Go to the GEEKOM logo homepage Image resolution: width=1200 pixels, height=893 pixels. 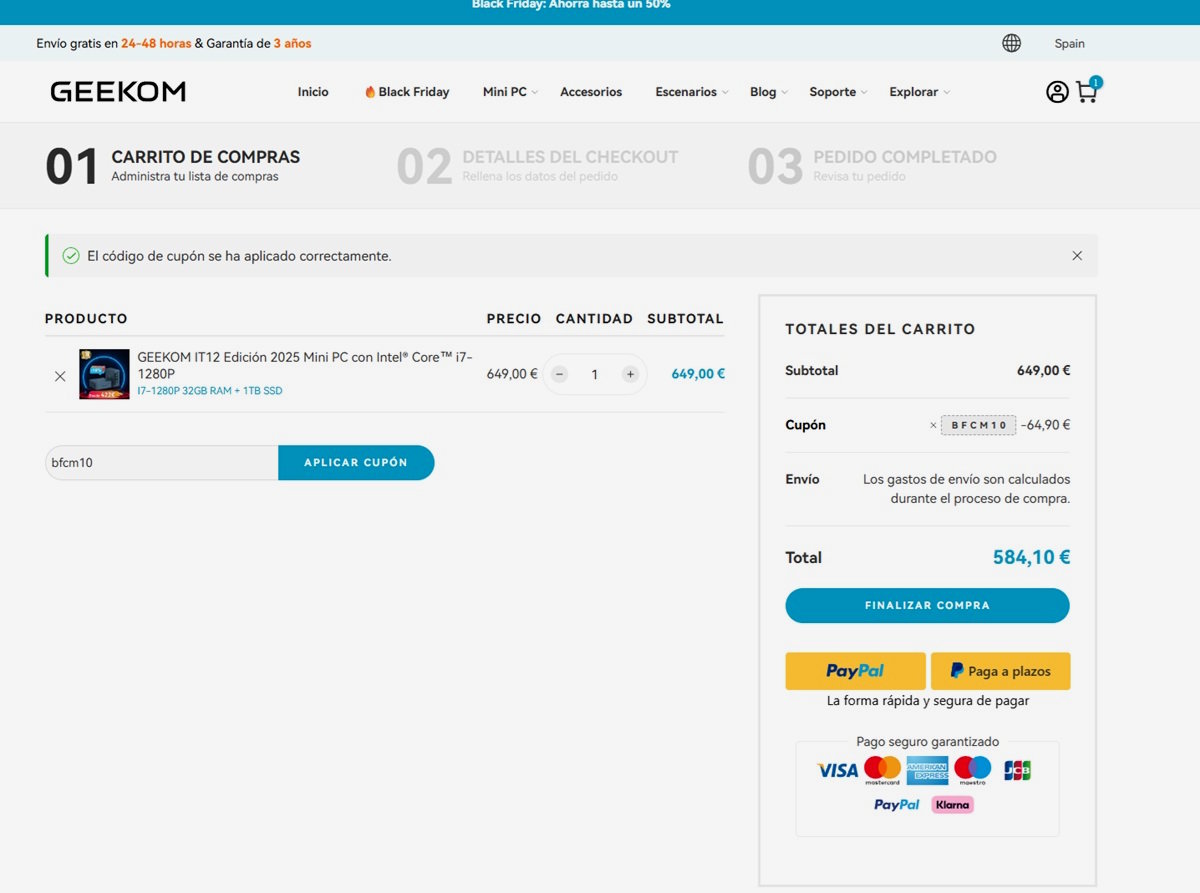(118, 92)
